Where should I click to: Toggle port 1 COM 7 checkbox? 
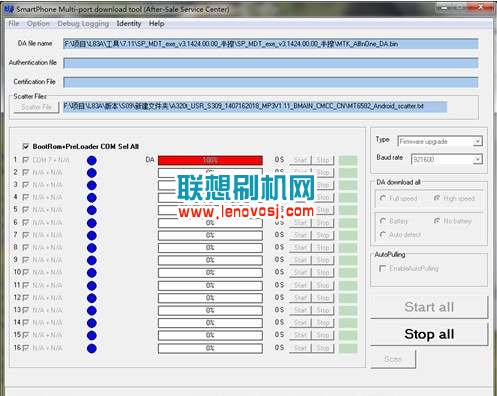click(x=25, y=160)
